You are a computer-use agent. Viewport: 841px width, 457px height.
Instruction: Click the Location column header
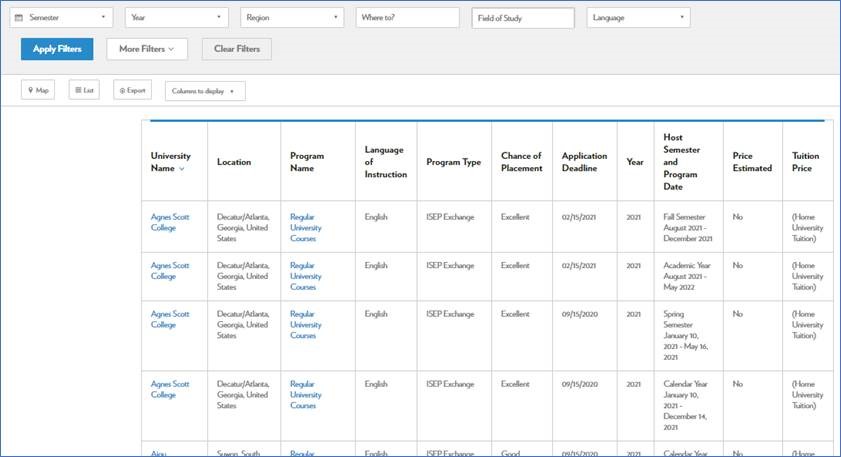point(234,162)
